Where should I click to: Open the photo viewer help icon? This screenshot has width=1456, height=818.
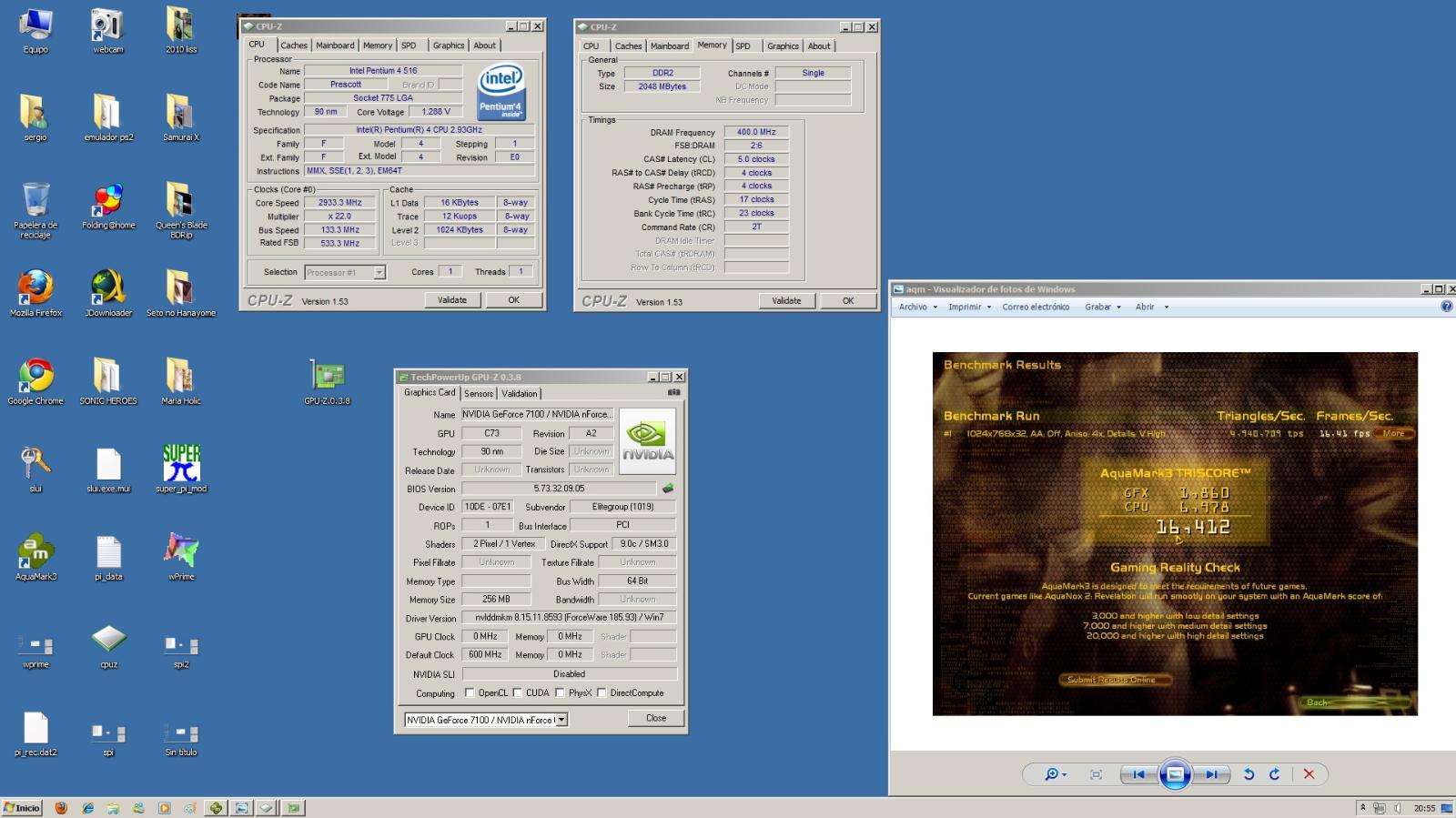pyautogui.click(x=1447, y=307)
